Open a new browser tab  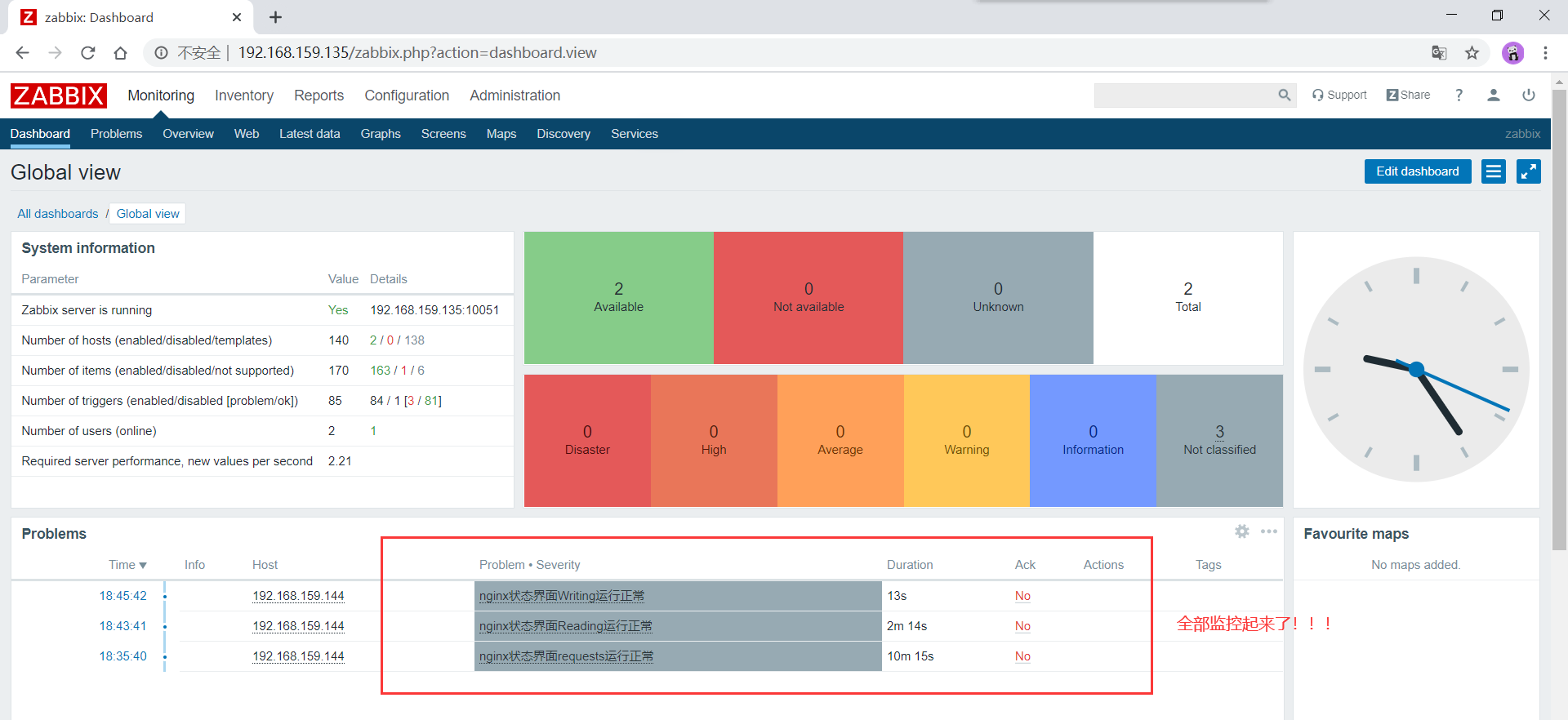276,17
